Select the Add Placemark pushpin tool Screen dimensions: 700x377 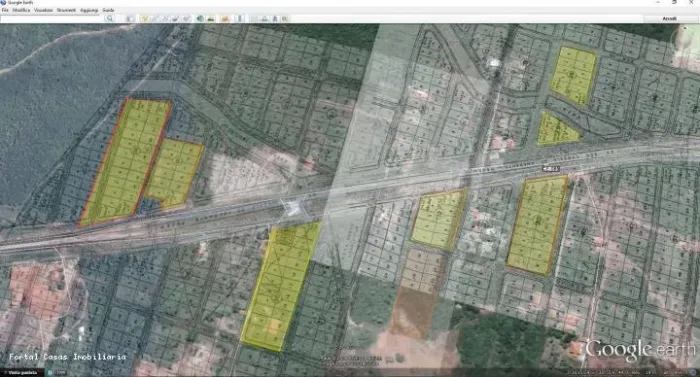144,18
